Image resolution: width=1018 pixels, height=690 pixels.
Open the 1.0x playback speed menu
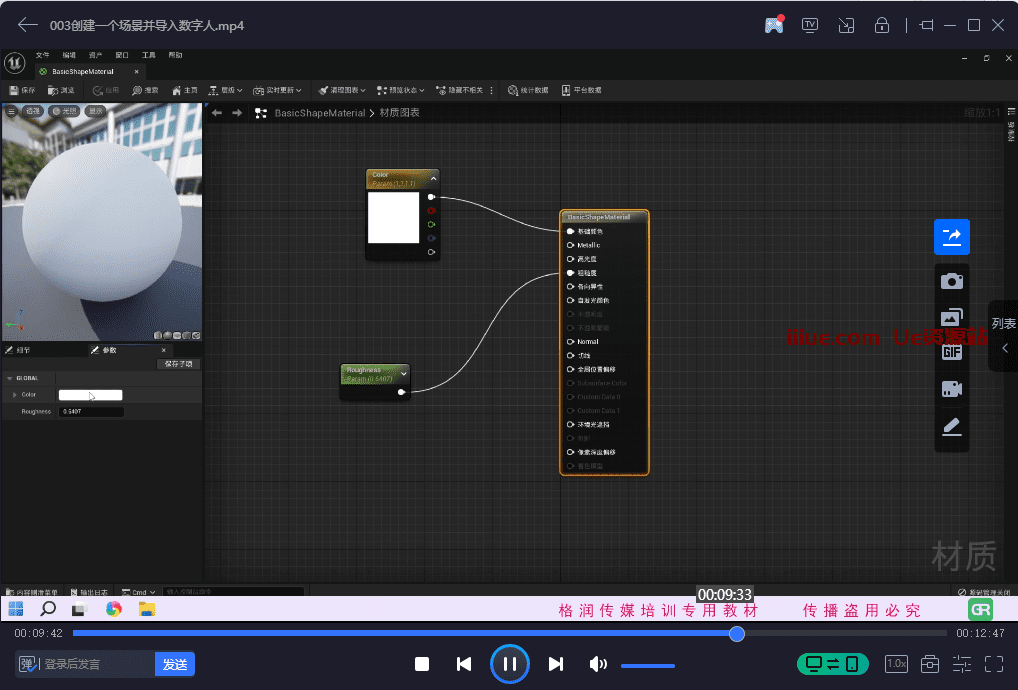897,664
